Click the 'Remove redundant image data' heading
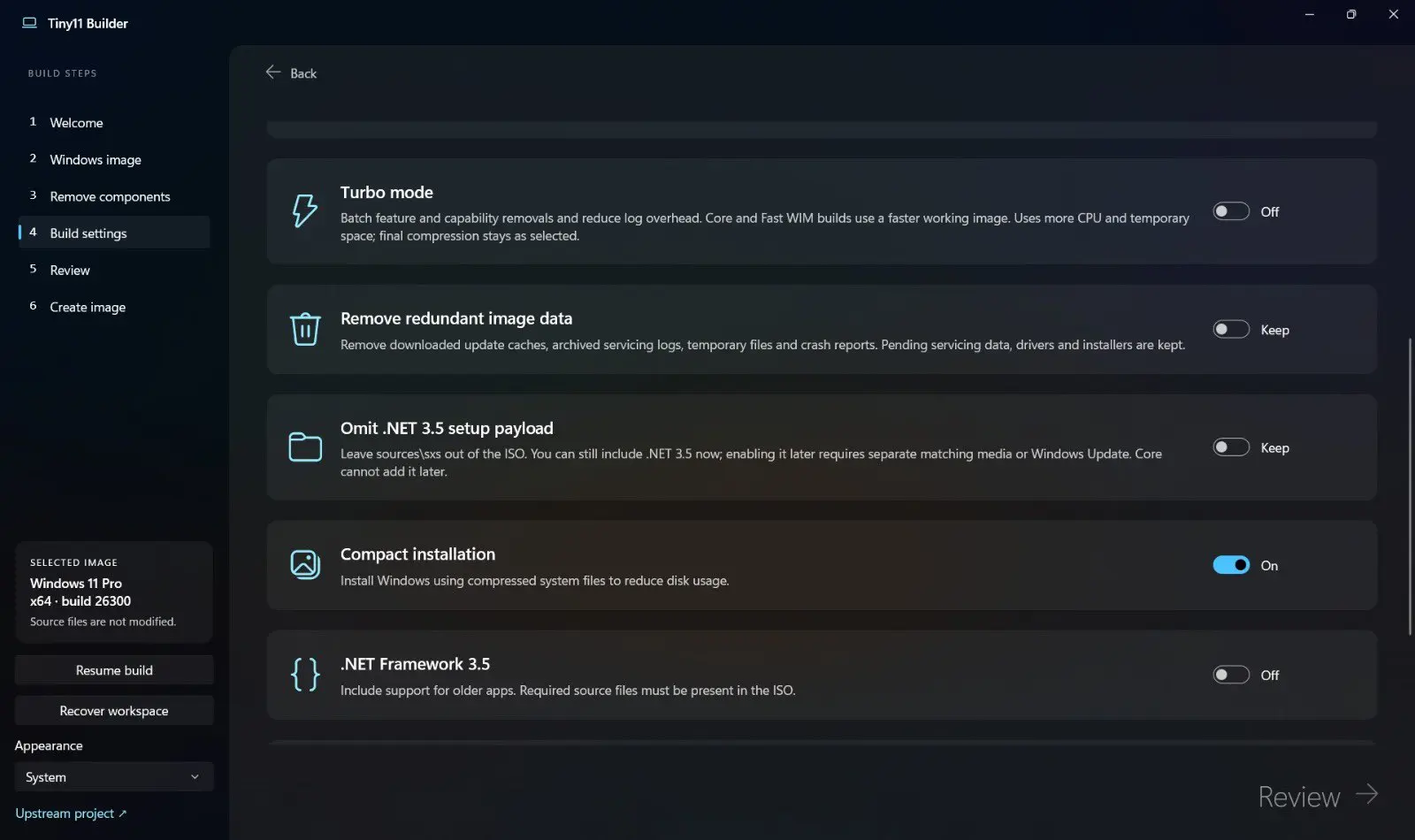This screenshot has width=1415, height=840. click(x=456, y=318)
